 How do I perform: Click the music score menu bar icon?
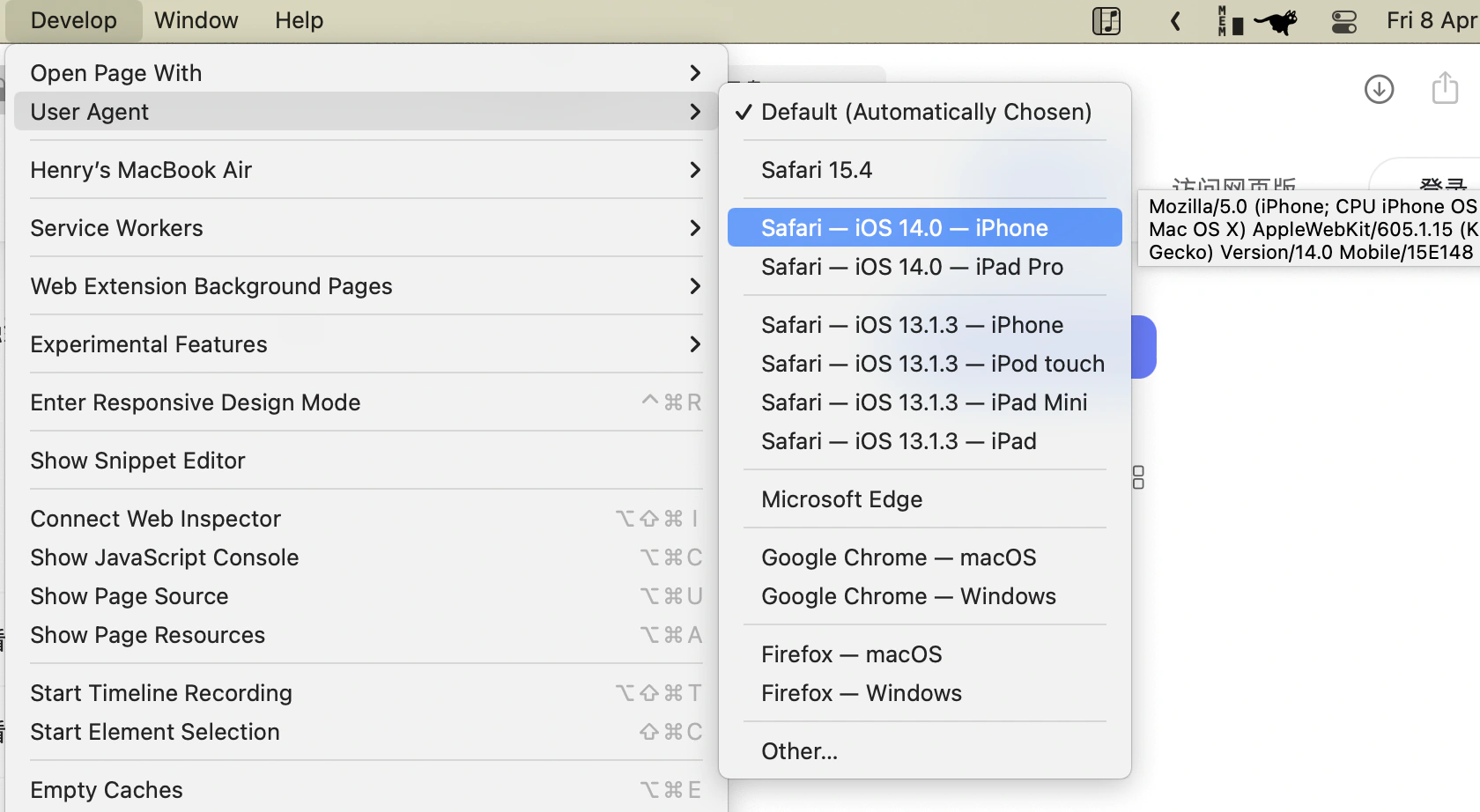tap(1106, 21)
